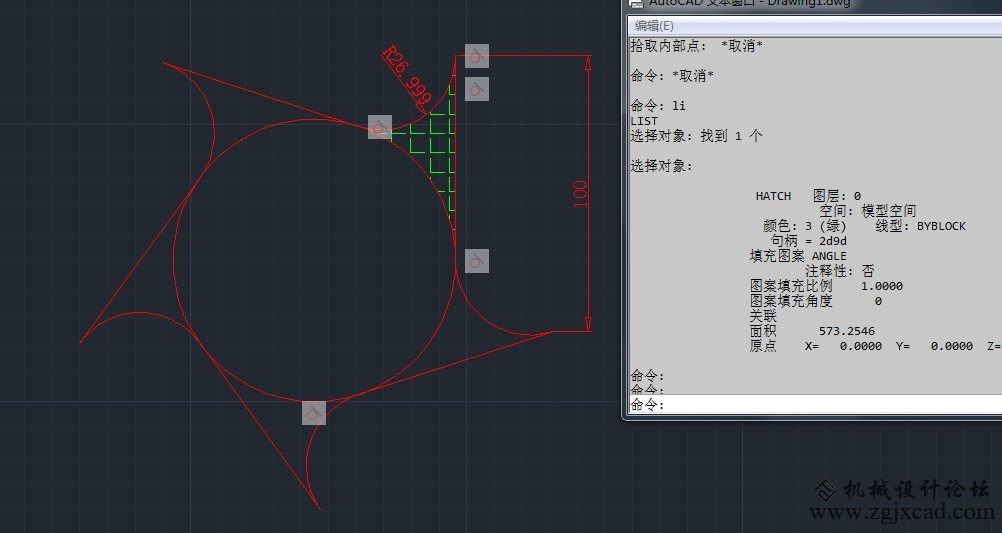Click the LIST command text
This screenshot has height=533, width=1002.
coord(644,121)
